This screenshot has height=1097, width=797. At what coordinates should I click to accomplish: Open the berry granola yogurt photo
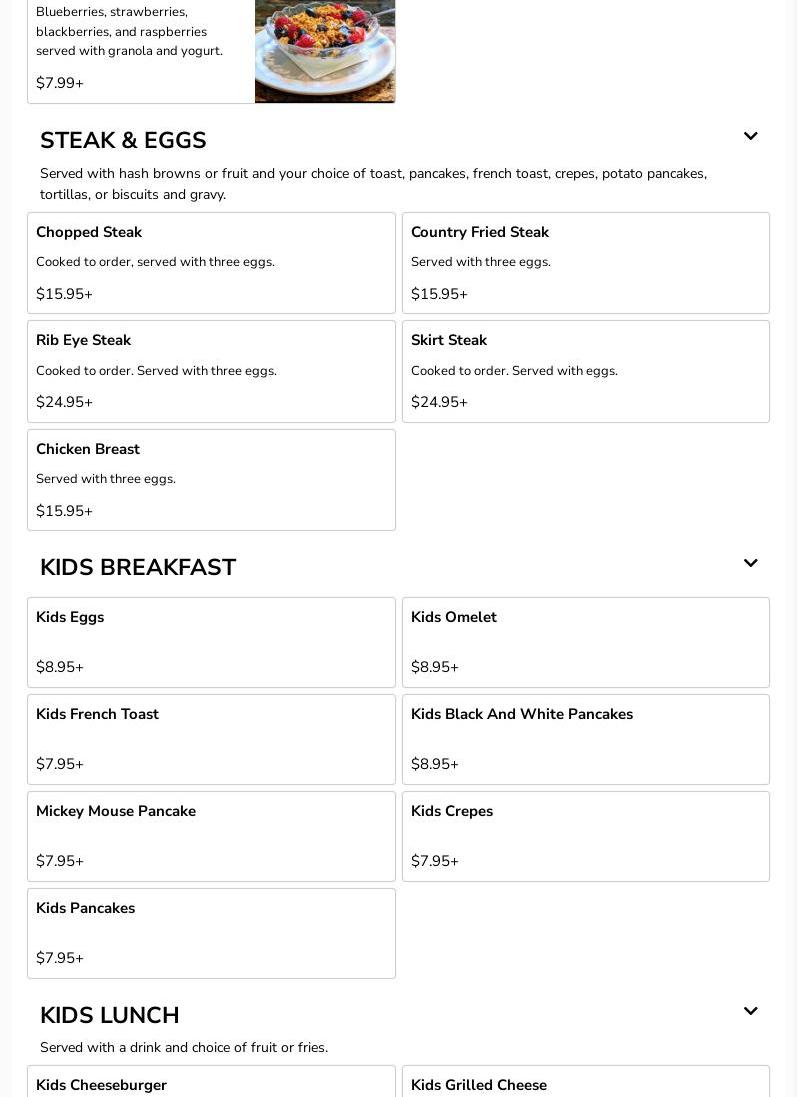(x=325, y=50)
